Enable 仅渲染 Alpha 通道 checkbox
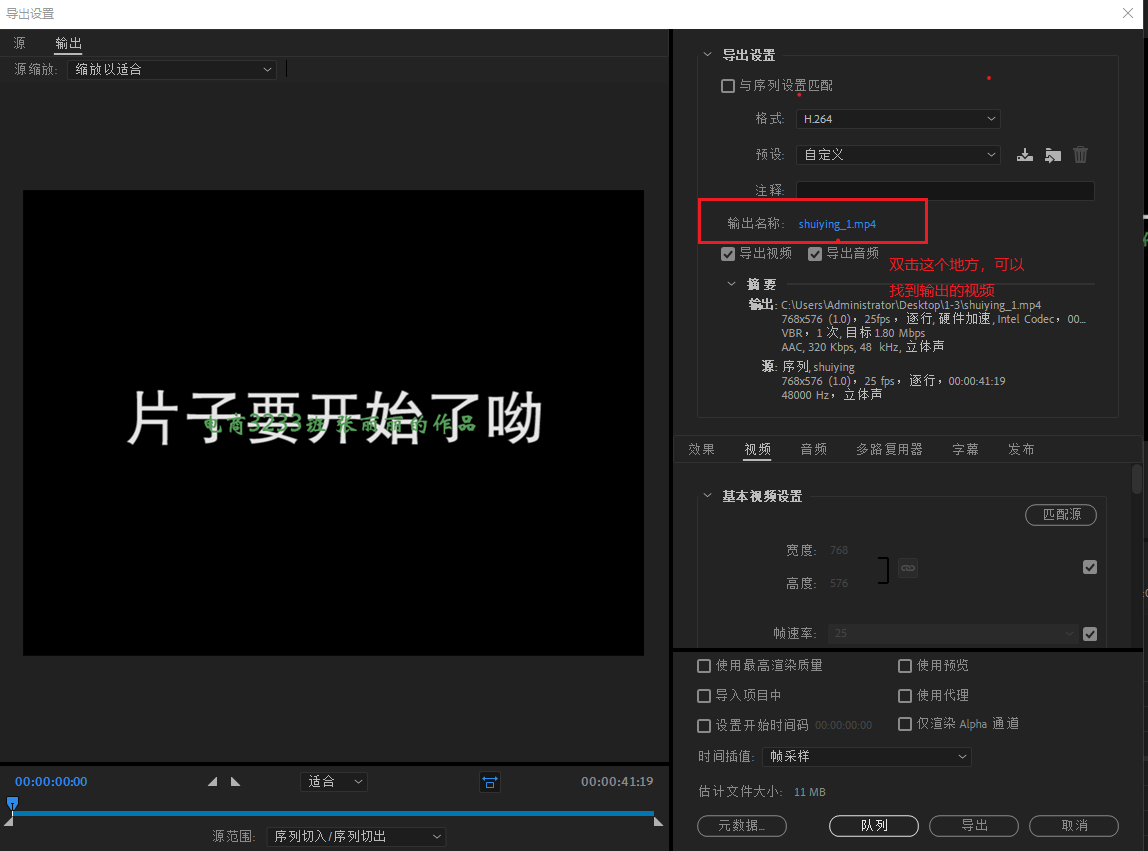 tap(905, 724)
